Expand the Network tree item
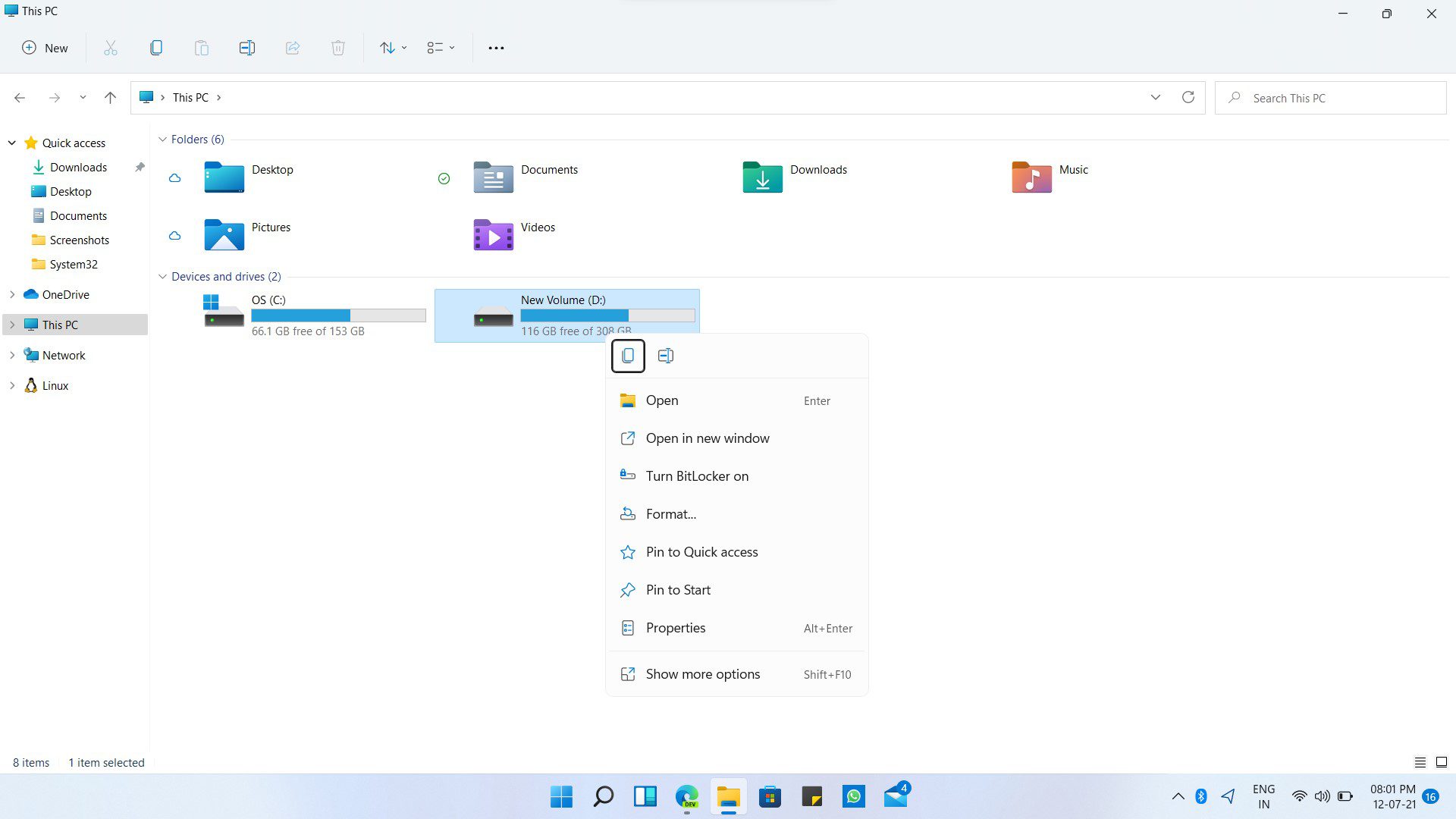Screen dimensions: 1456x819 pos(12,355)
